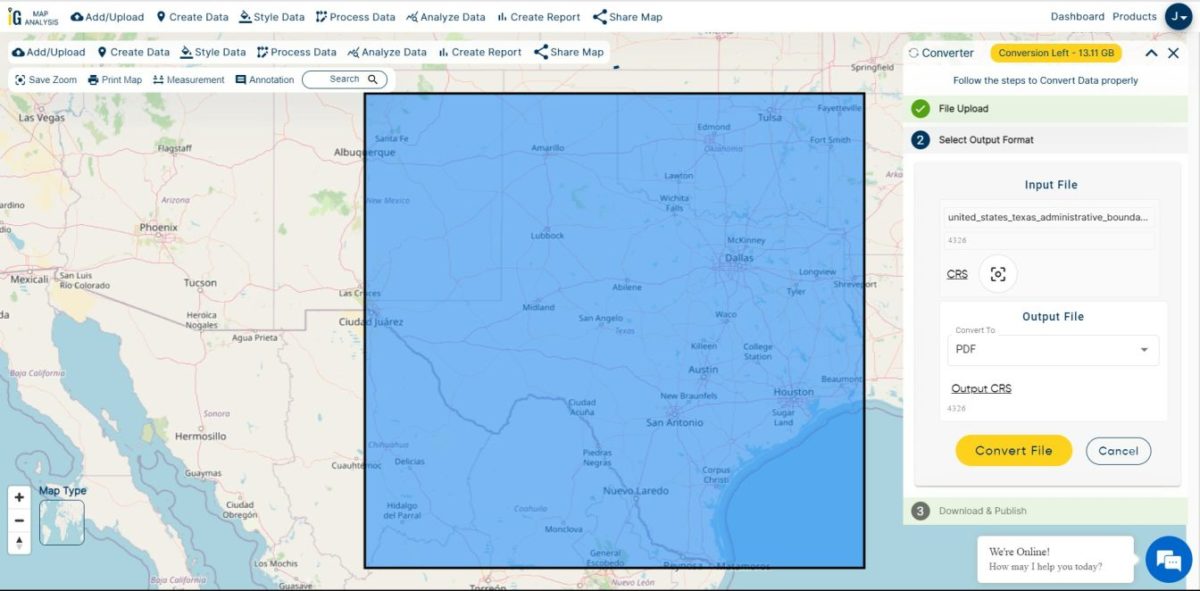
Task: Open the Annotation tool
Action: tap(241, 79)
